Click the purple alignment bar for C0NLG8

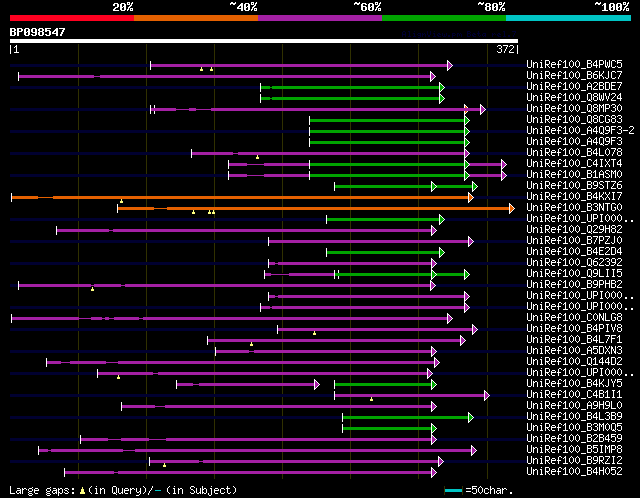click(230, 318)
